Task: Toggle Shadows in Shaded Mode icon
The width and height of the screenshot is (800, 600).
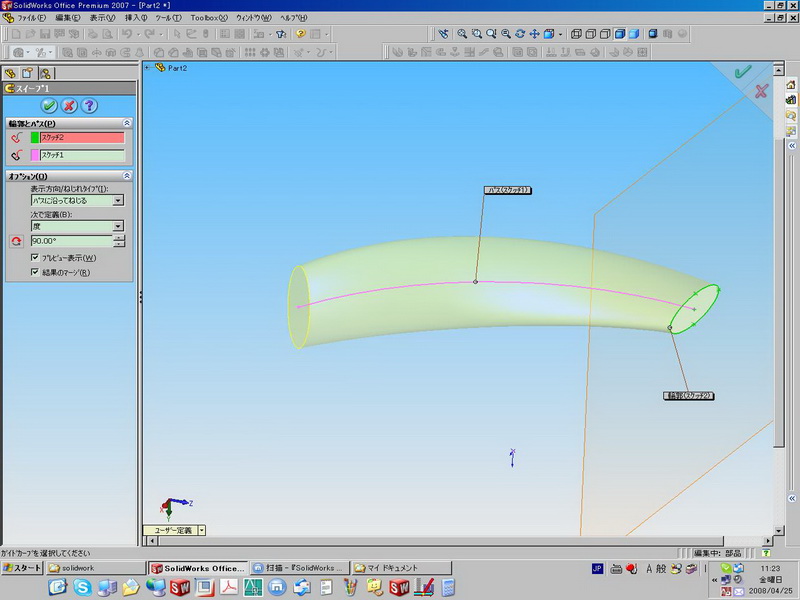Action: 653,34
